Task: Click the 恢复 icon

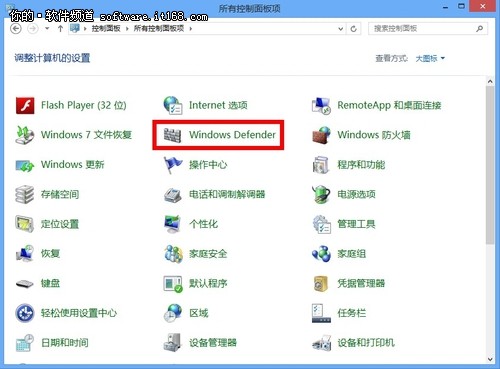Action: (25, 254)
